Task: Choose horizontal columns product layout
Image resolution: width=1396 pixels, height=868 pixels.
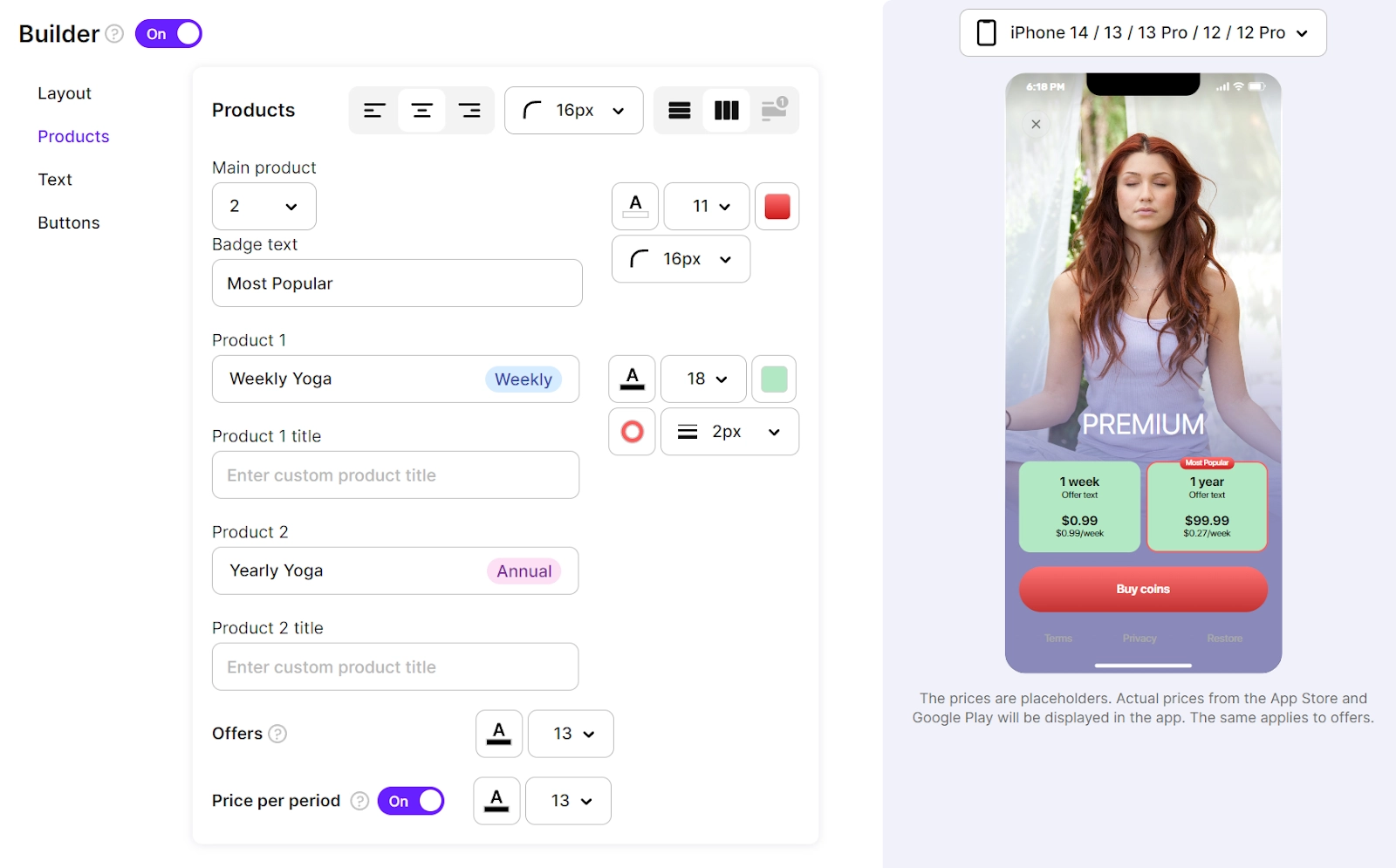Action: 727,110
